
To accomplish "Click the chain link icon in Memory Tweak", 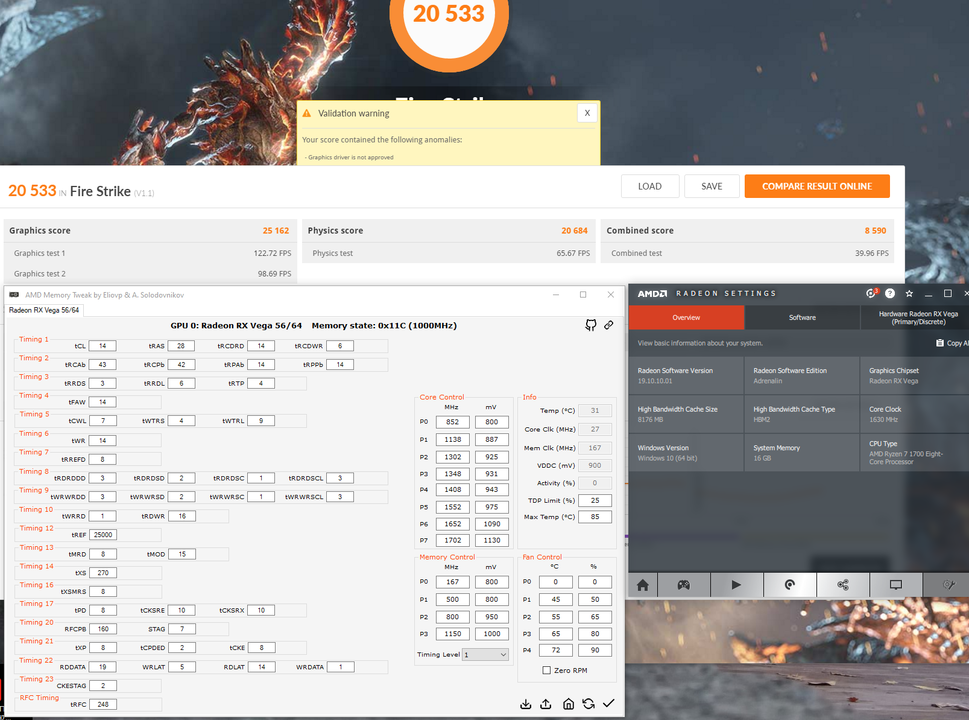I will [x=609, y=325].
